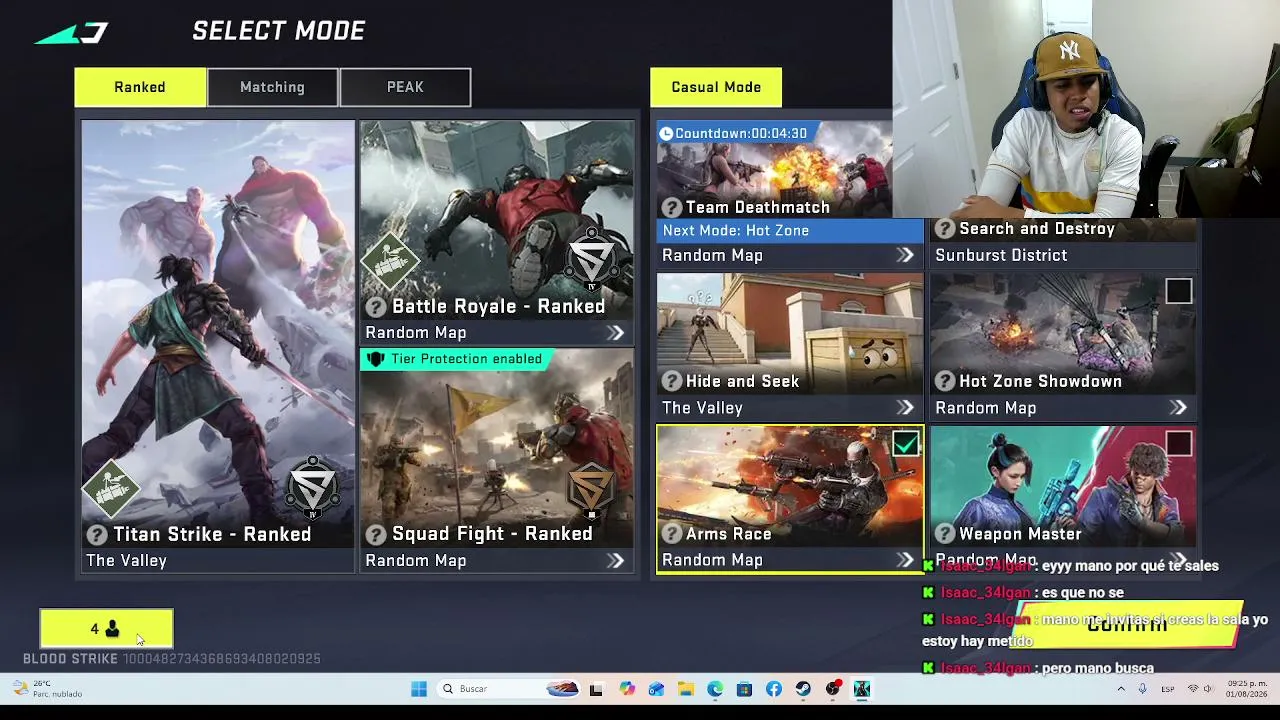
Task: Open Hide and Seek mode help
Action: pos(672,382)
